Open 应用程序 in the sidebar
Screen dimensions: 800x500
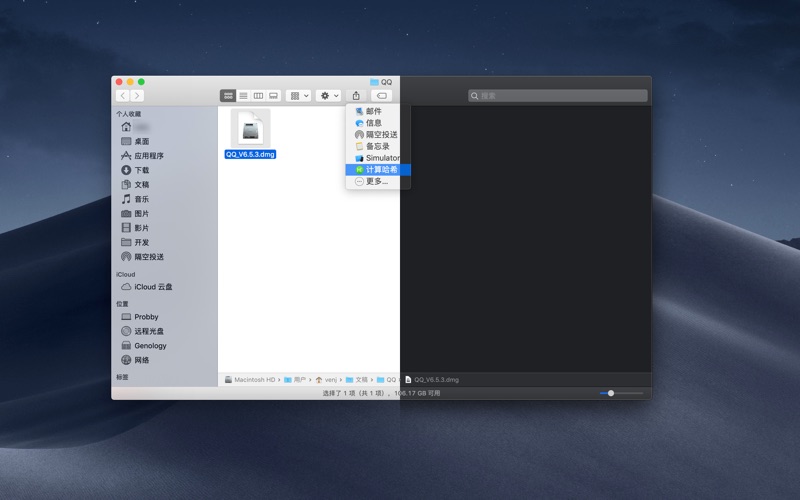pyautogui.click(x=149, y=156)
